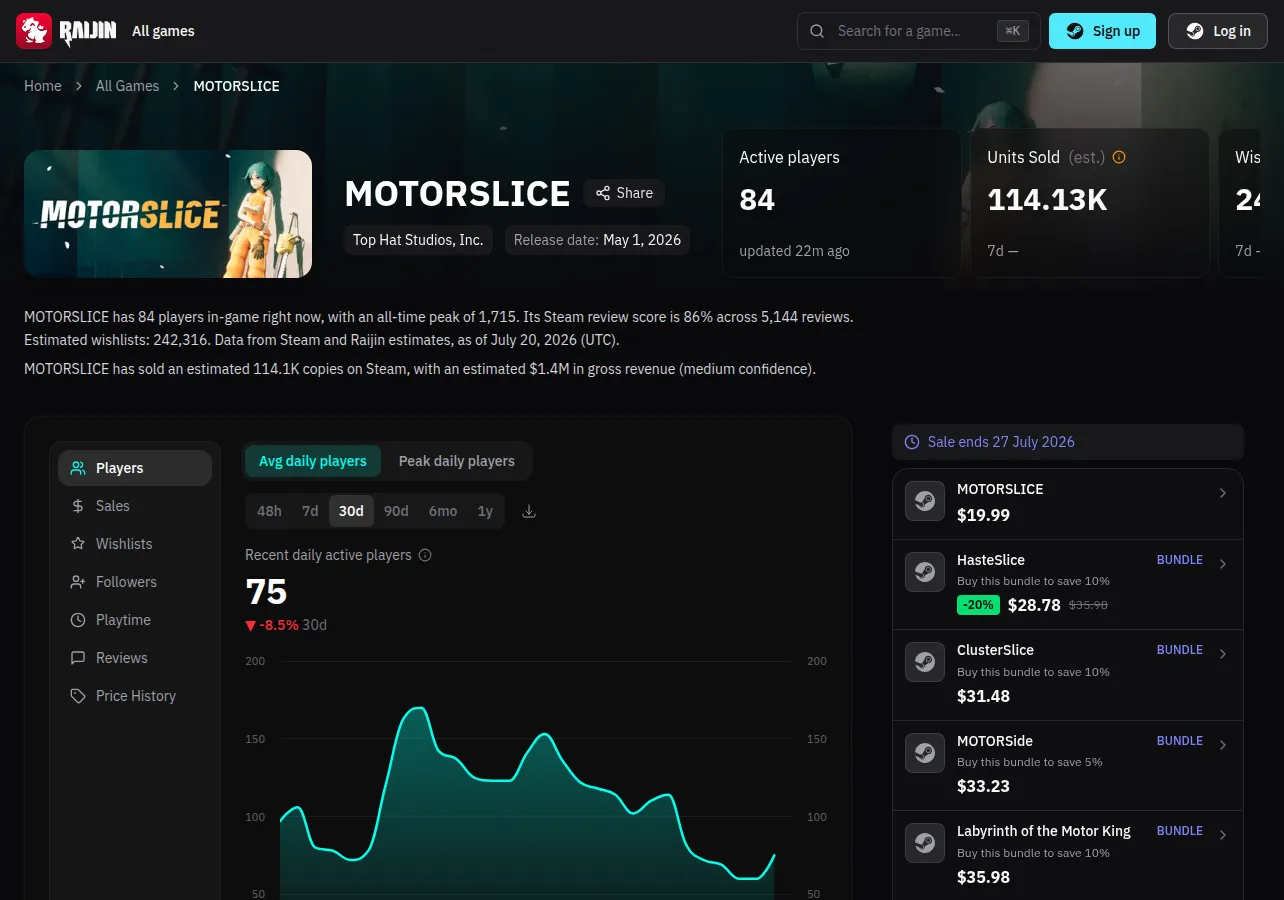Click the MOTORSLICE game title heading

click(457, 193)
